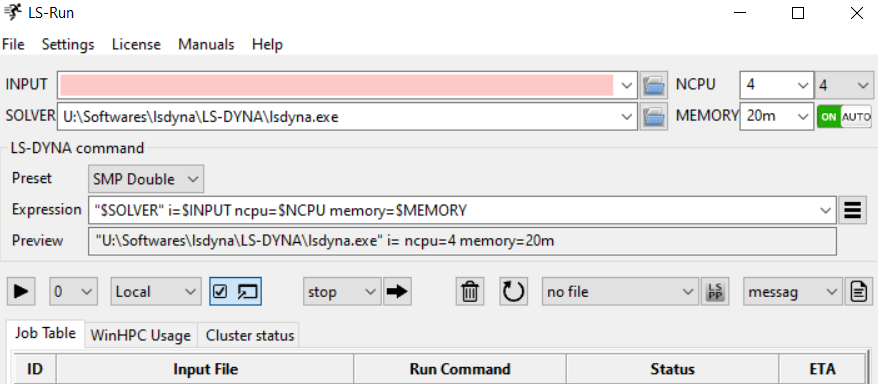Expand the MEMORY 20m dropdown

click(x=777, y=116)
